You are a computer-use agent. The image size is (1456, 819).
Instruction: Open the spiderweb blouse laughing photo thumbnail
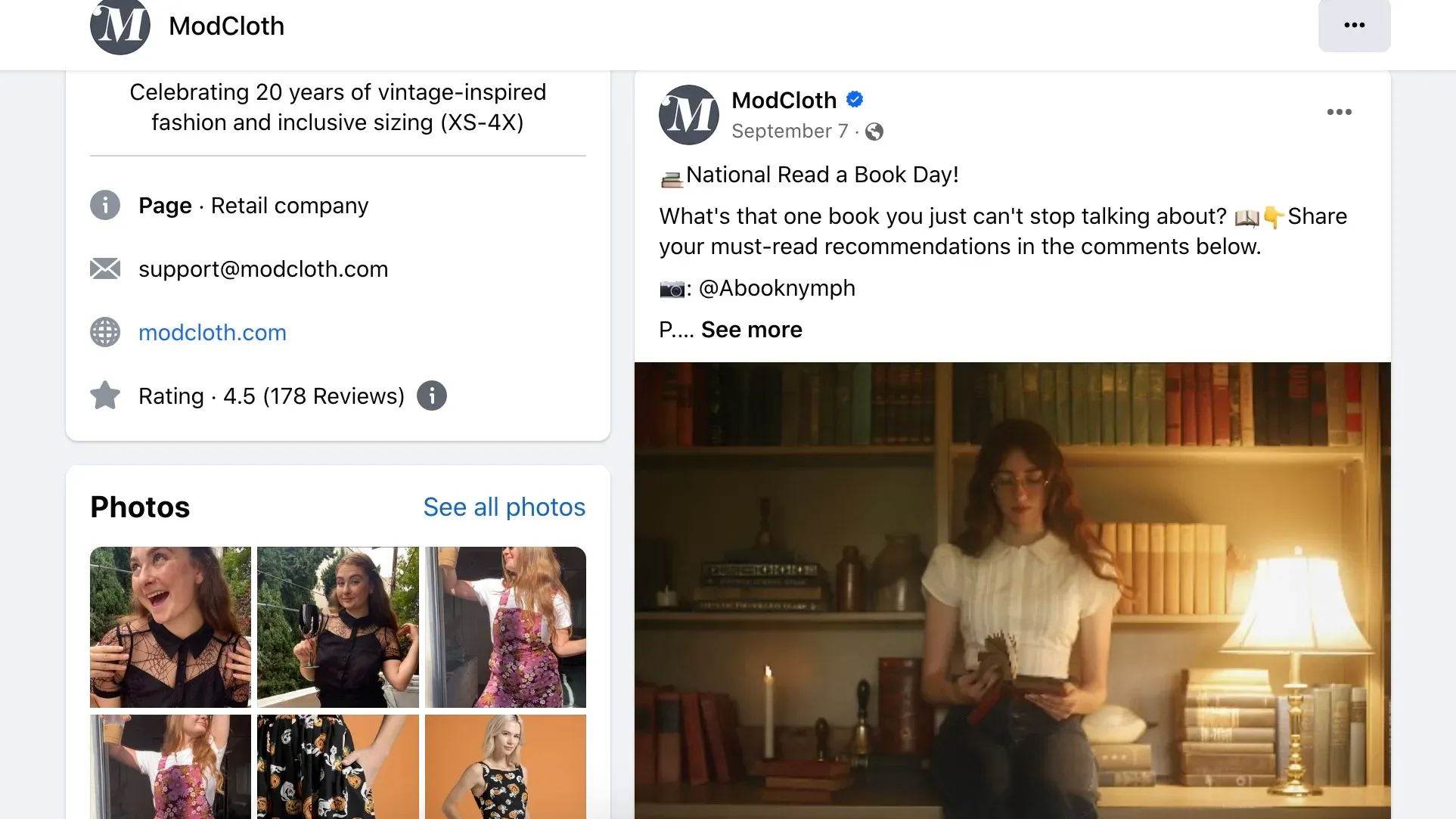170,627
